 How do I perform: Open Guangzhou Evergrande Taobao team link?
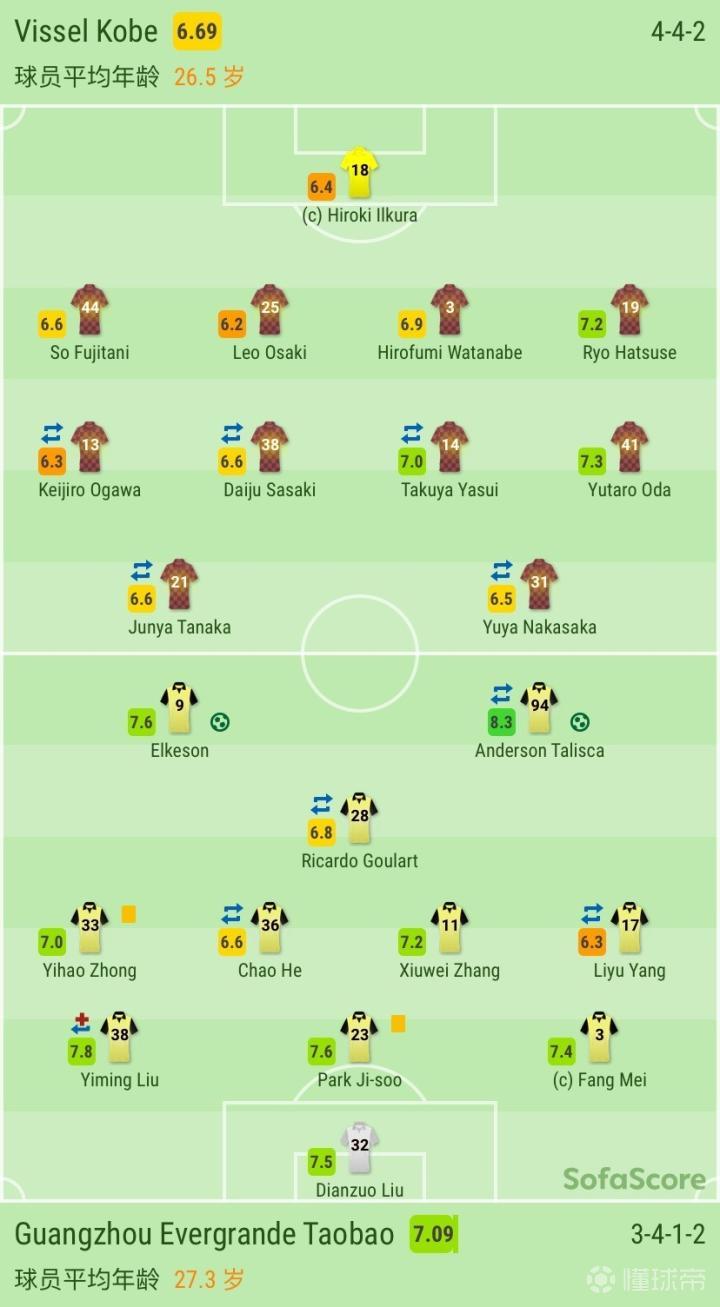point(204,1233)
